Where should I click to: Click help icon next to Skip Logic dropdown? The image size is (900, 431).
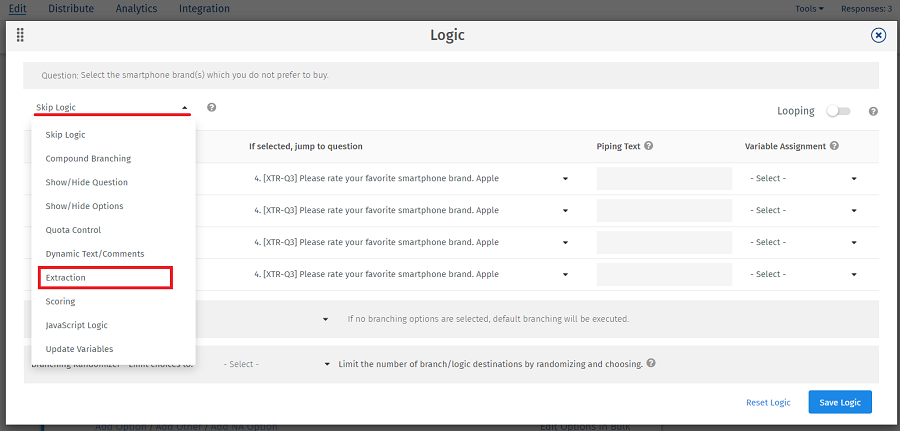point(212,108)
